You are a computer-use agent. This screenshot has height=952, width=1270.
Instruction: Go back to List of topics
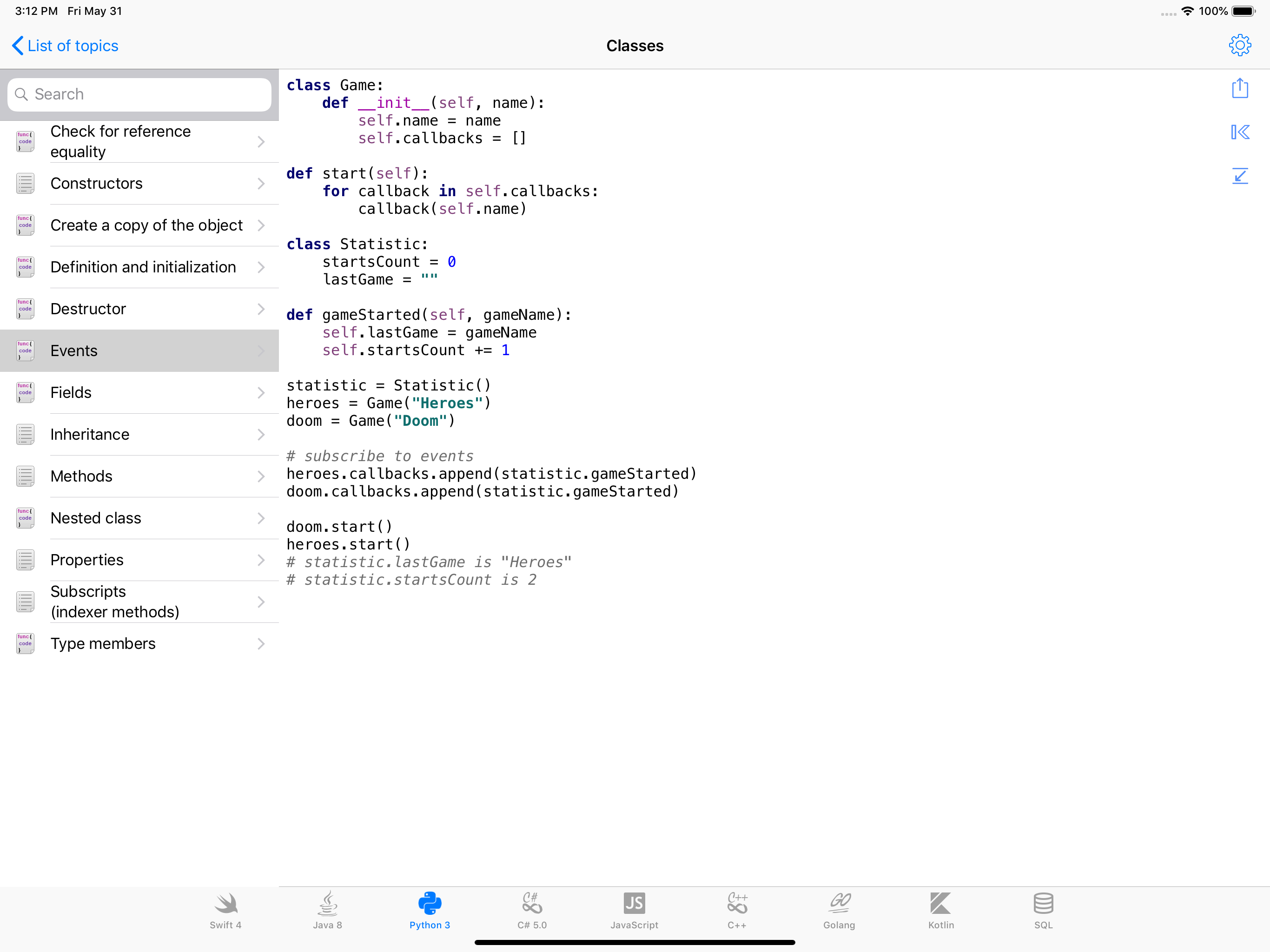coord(65,46)
